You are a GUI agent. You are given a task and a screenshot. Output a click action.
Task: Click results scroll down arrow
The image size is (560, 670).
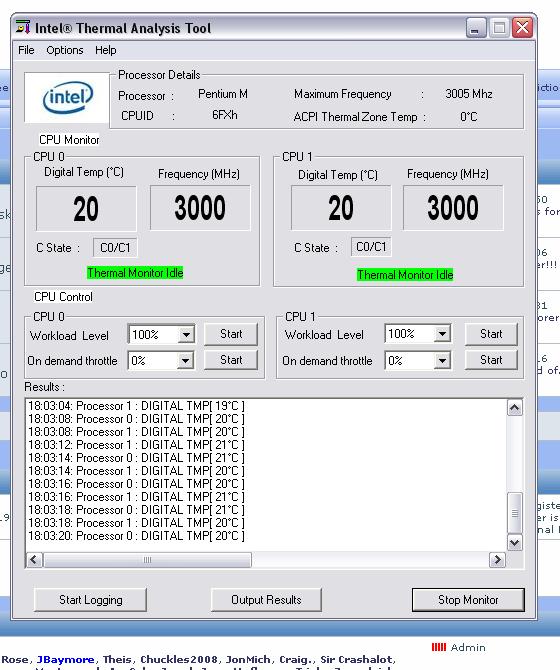coord(515,543)
